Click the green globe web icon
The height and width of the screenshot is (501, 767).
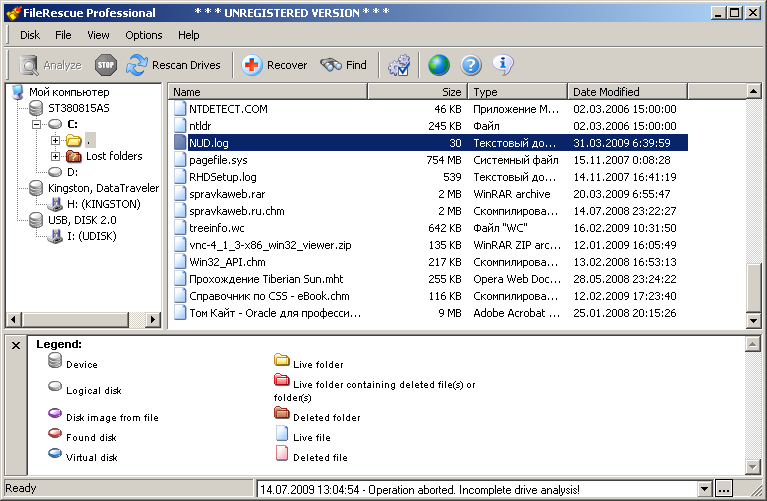pos(439,65)
